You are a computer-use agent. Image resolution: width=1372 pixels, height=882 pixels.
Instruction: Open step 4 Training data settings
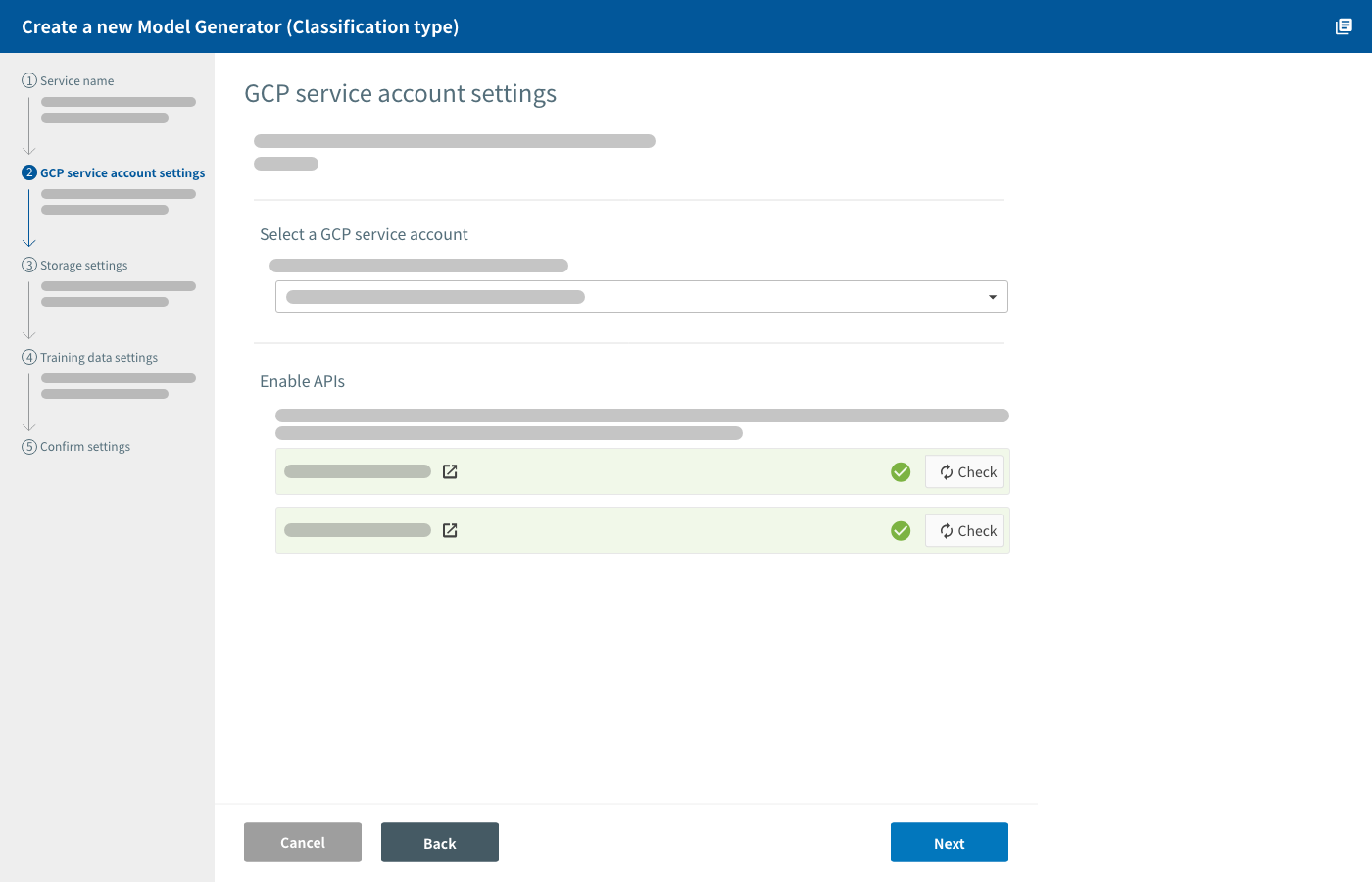tap(90, 357)
